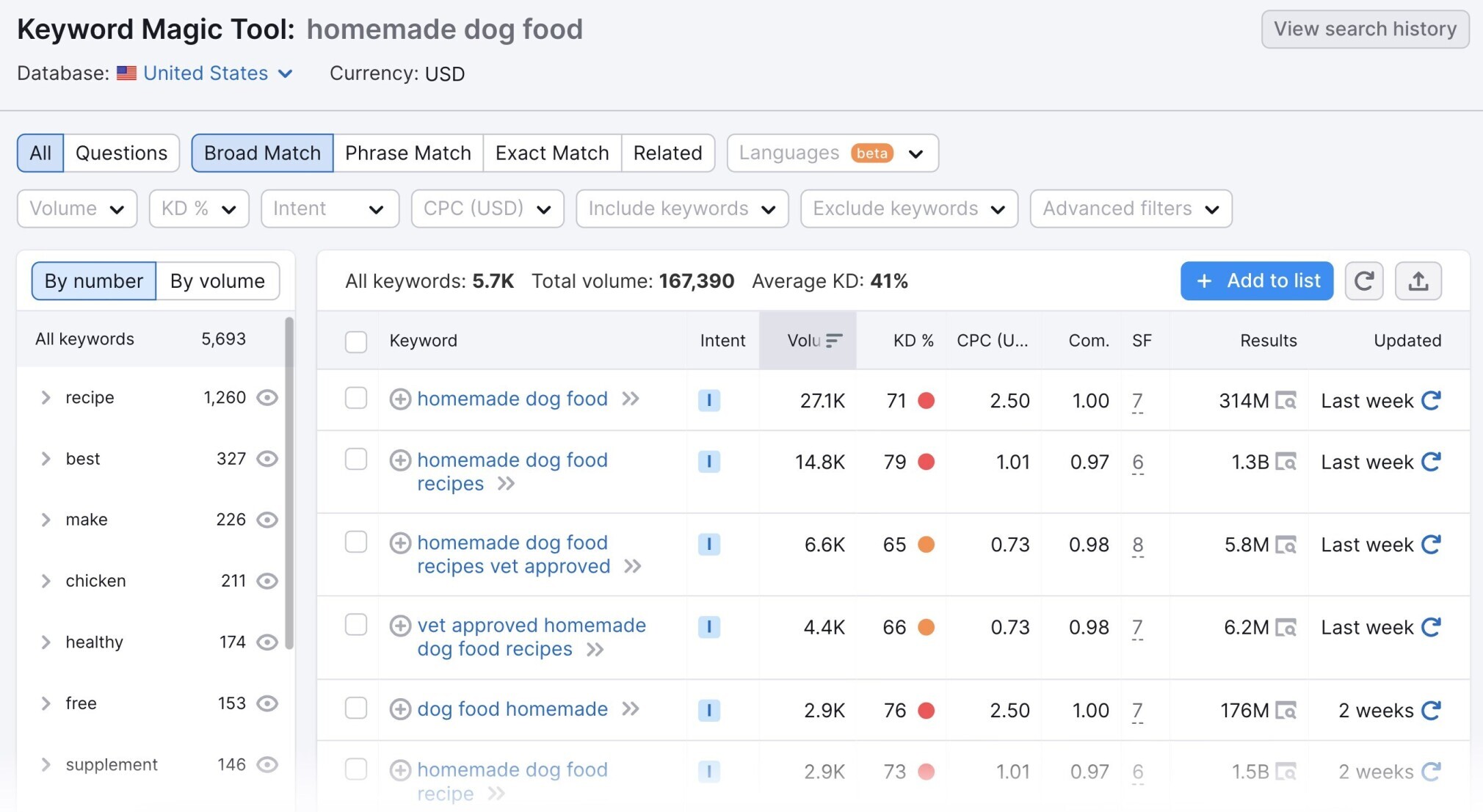Click the Related tab filter

[667, 152]
